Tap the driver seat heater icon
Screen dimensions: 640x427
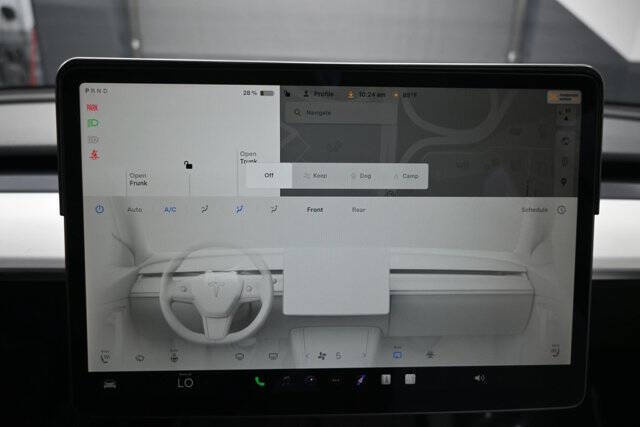click(105, 357)
